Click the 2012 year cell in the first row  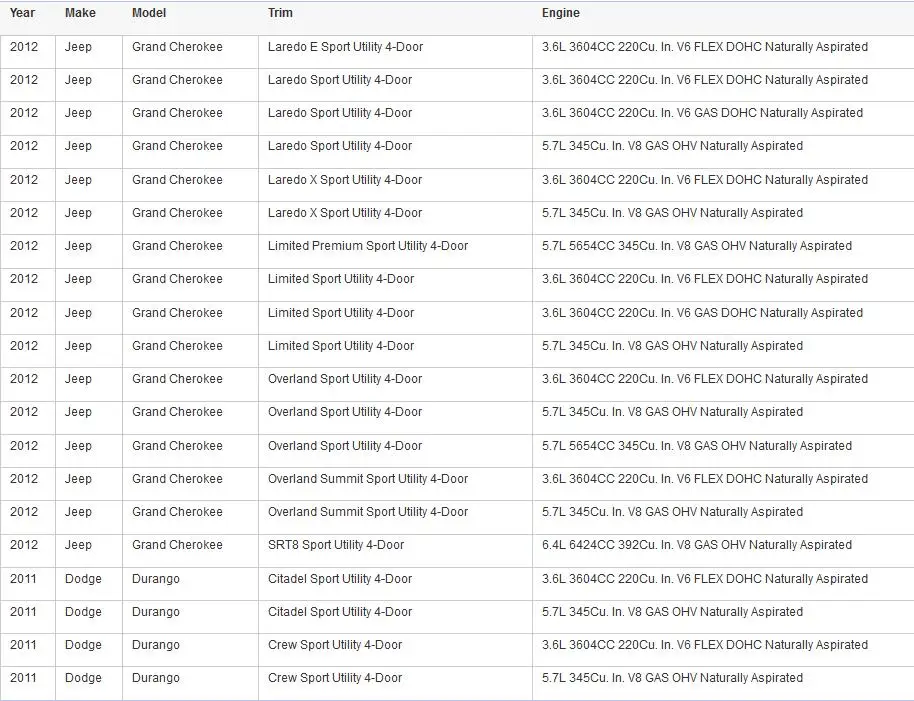(x=27, y=52)
